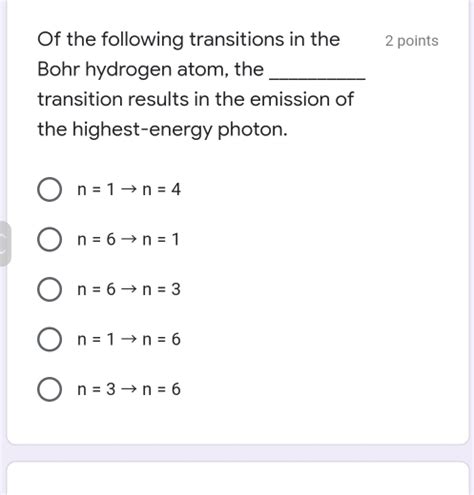Click the lavender gap between the two cards

(238, 453)
